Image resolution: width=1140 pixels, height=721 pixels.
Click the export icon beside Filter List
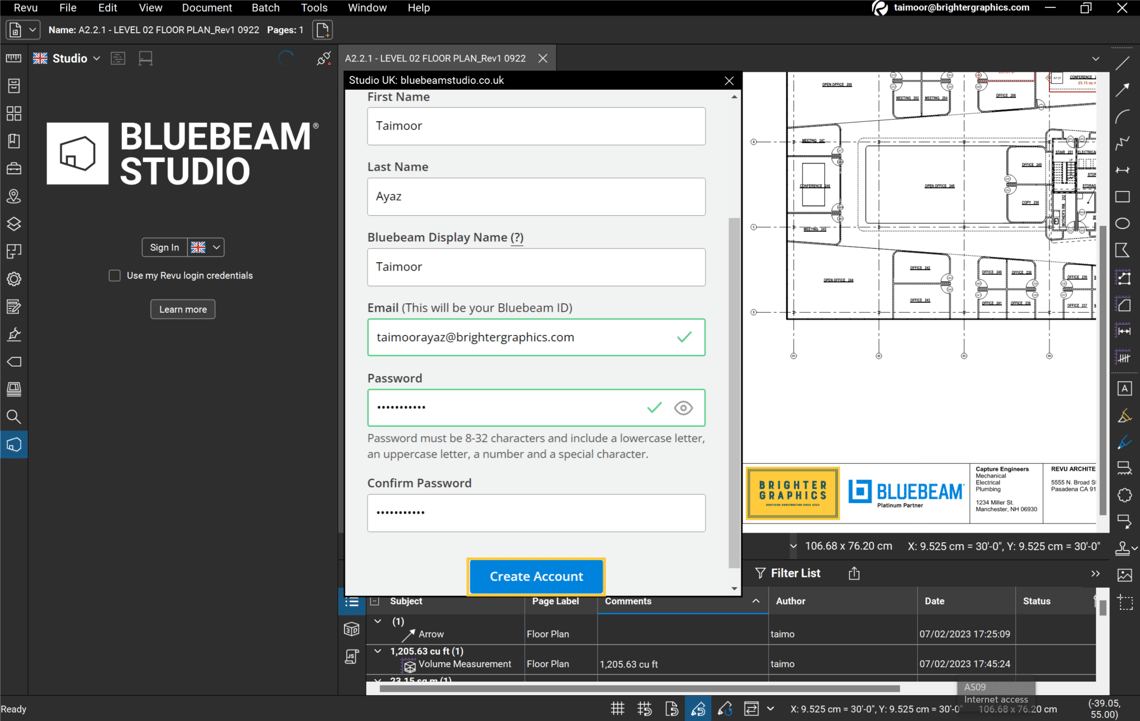(854, 573)
